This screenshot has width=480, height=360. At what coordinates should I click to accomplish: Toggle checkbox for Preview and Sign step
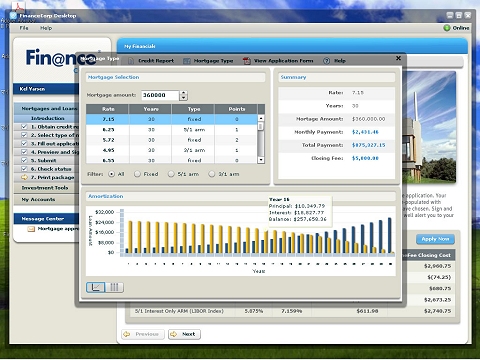(x=24, y=152)
